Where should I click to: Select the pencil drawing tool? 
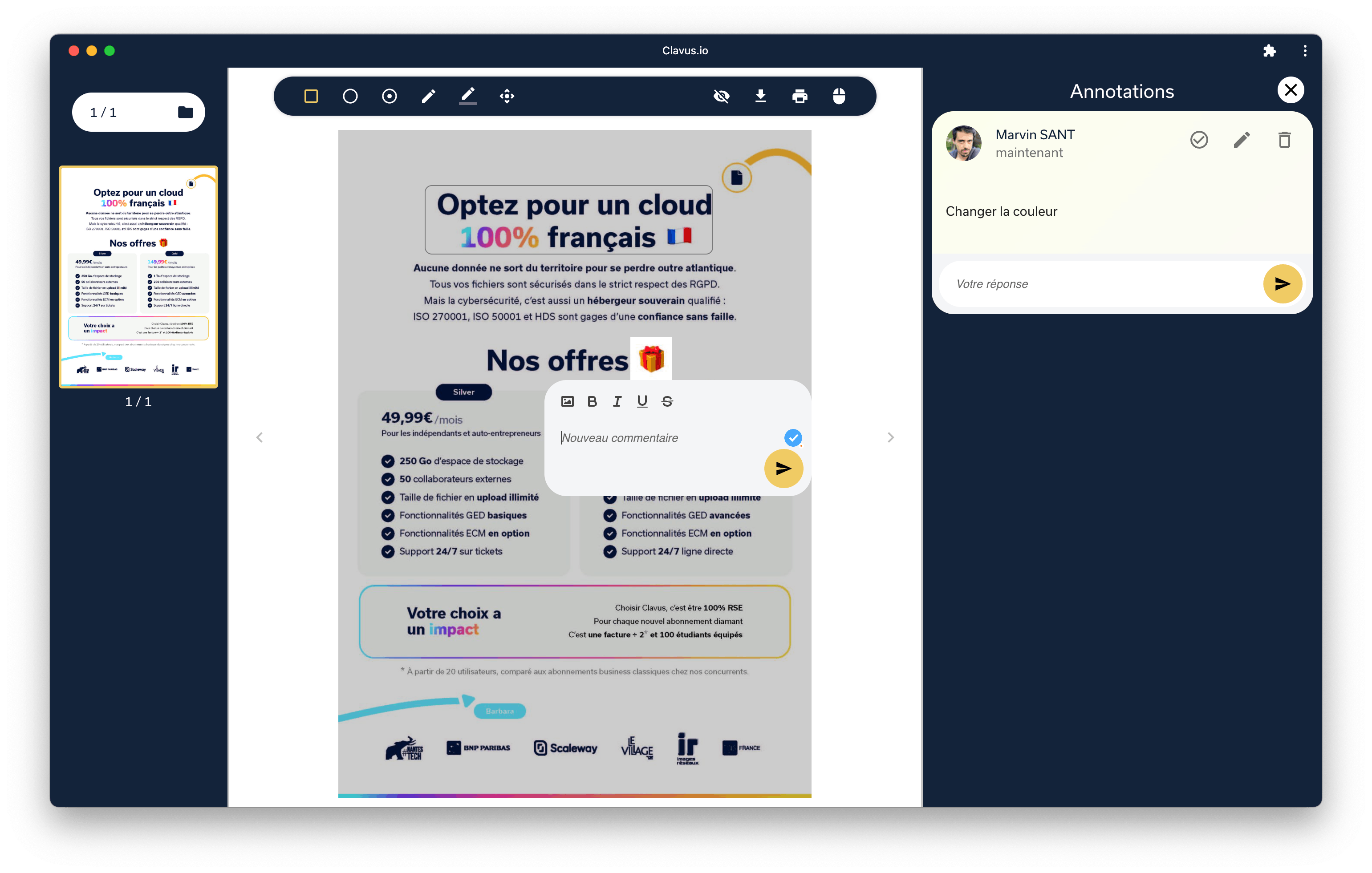pos(428,96)
